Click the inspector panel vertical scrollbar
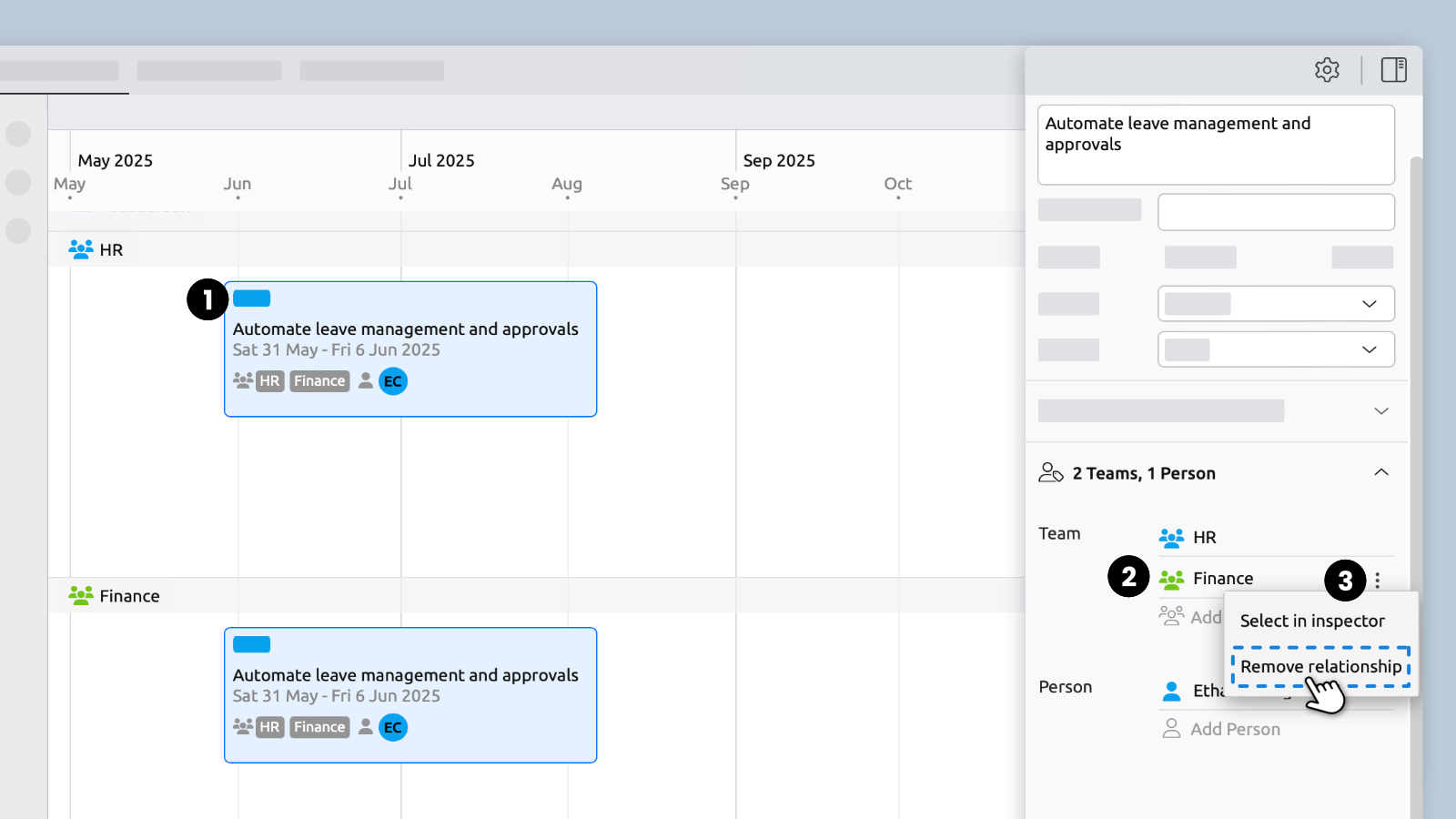The image size is (1456, 819). click(x=1415, y=487)
